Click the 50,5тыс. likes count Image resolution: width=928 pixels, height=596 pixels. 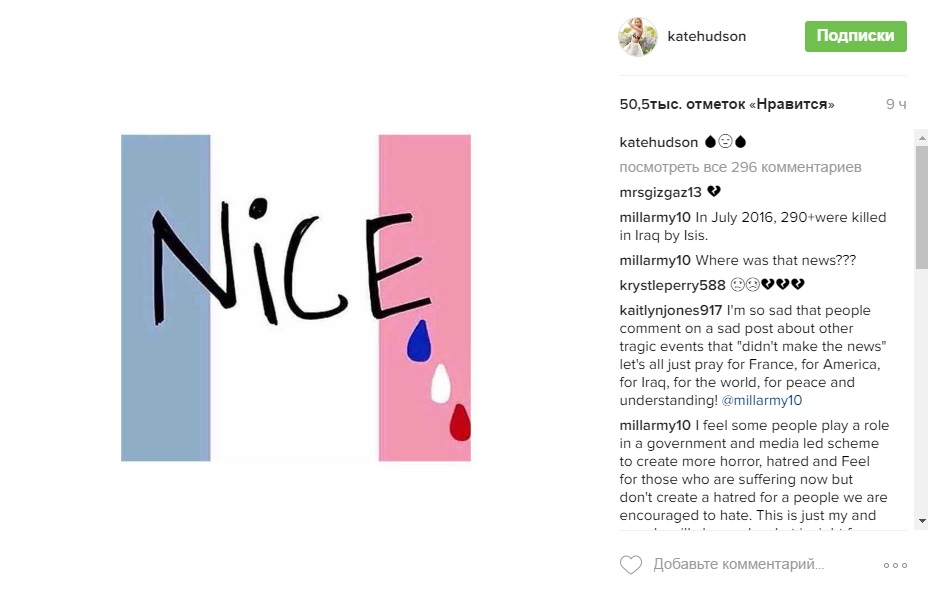[727, 104]
